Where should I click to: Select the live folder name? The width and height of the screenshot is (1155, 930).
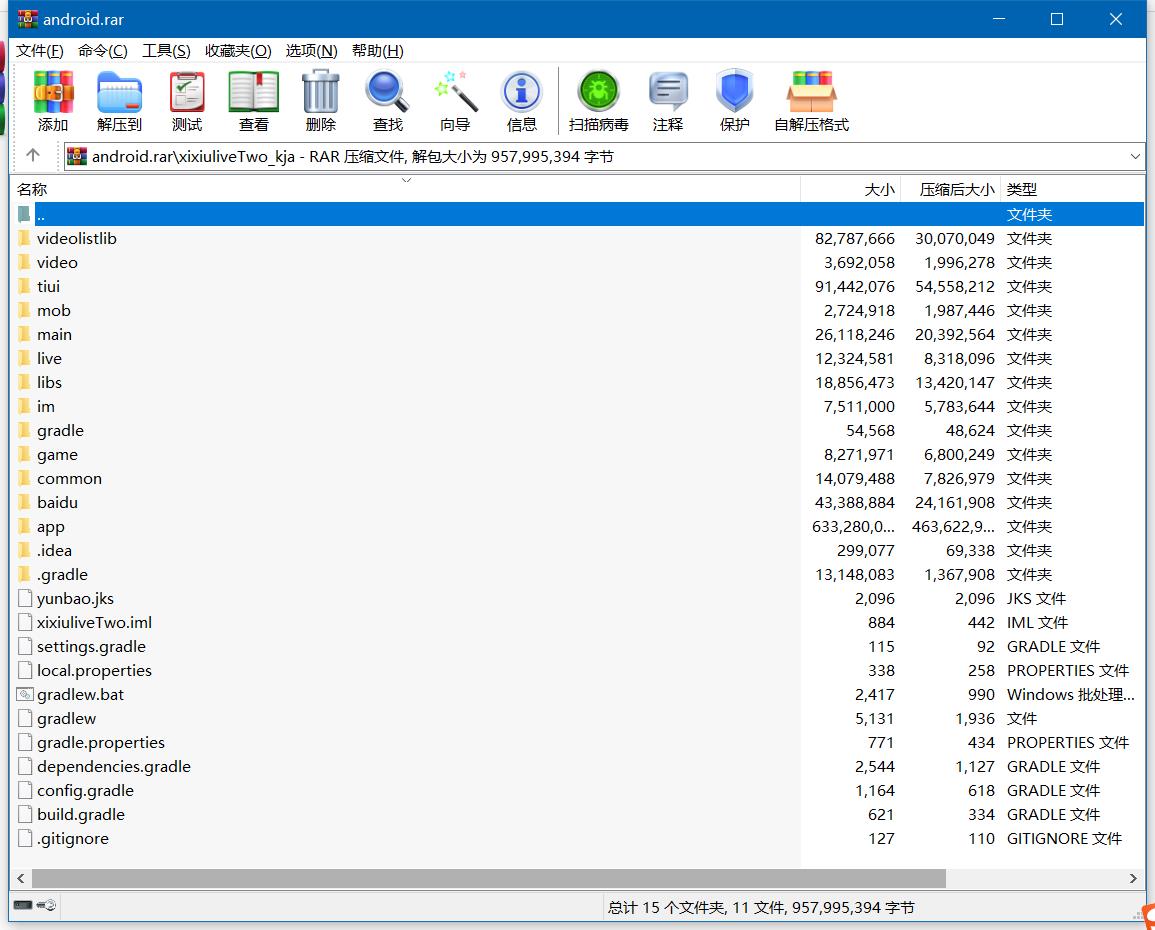[x=49, y=359]
